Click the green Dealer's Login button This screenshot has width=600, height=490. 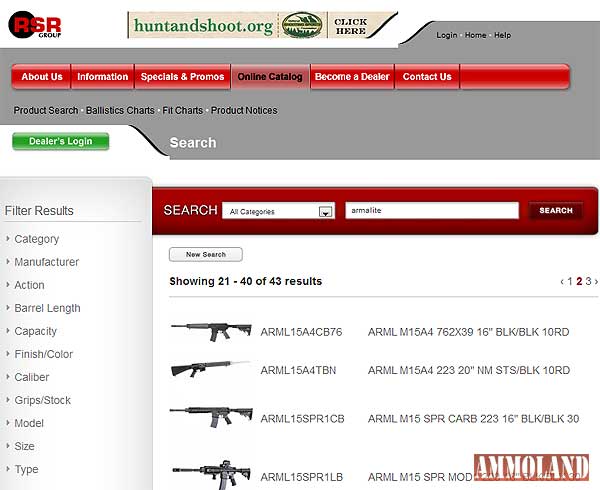point(60,141)
